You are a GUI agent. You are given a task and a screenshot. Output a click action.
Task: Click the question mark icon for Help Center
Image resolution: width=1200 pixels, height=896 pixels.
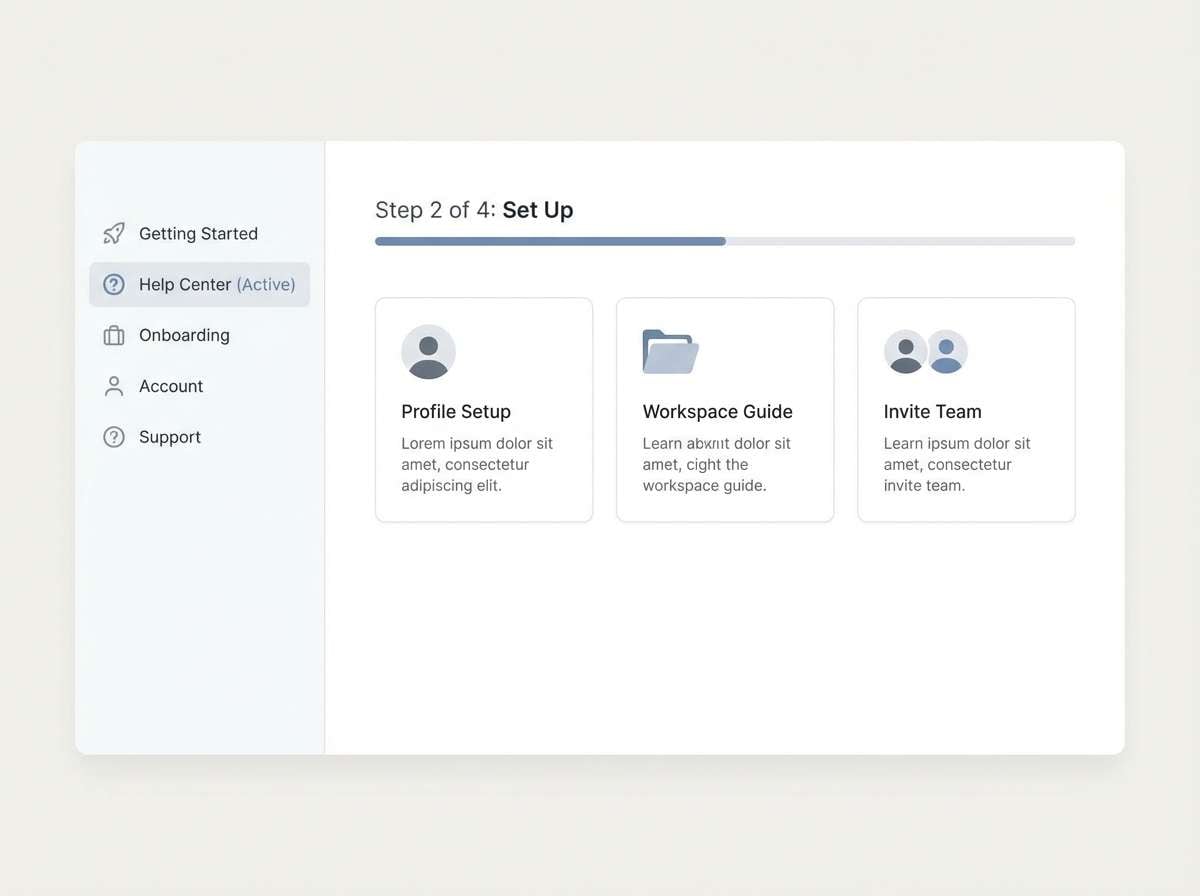coord(114,284)
